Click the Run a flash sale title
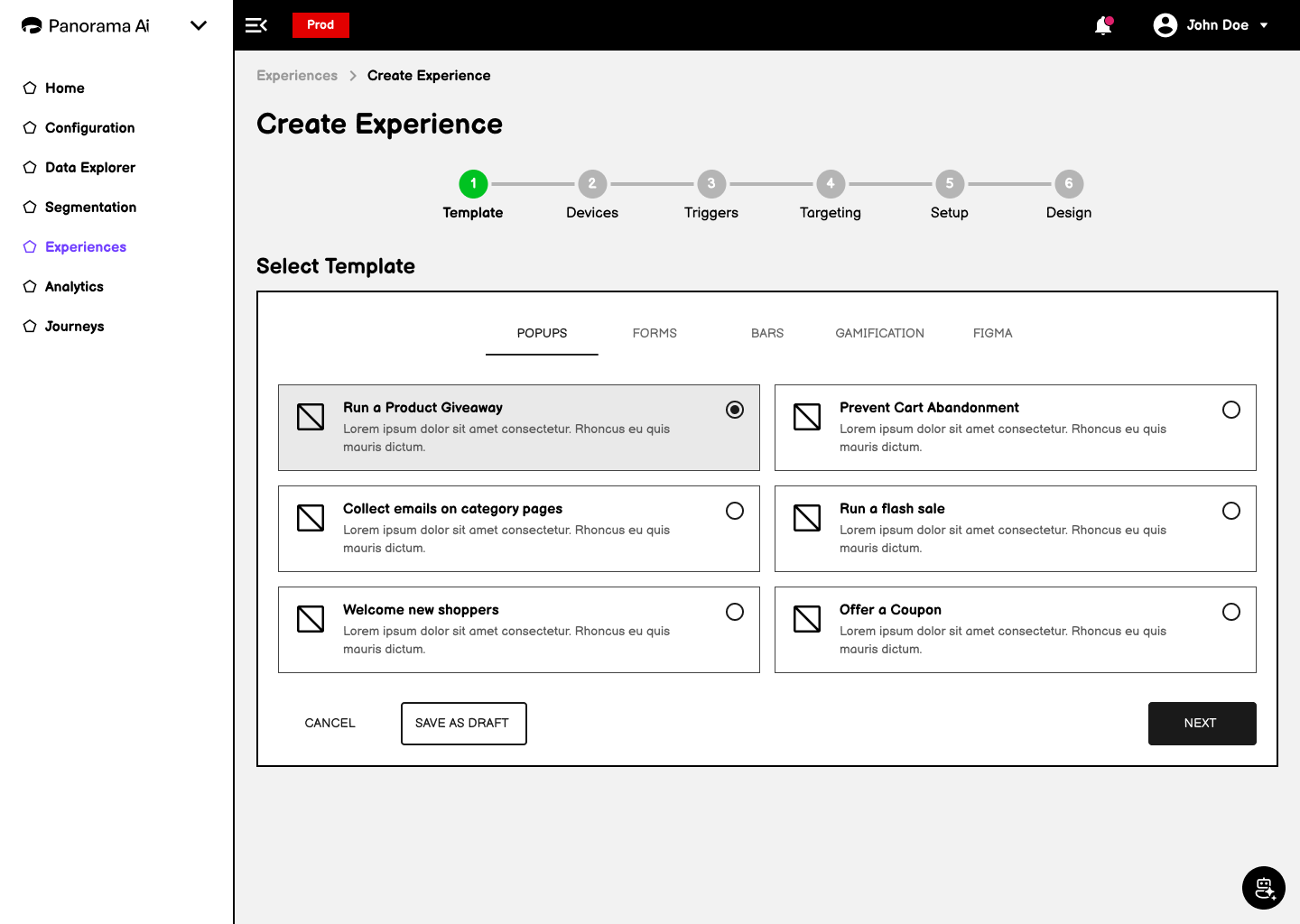 [x=892, y=509]
